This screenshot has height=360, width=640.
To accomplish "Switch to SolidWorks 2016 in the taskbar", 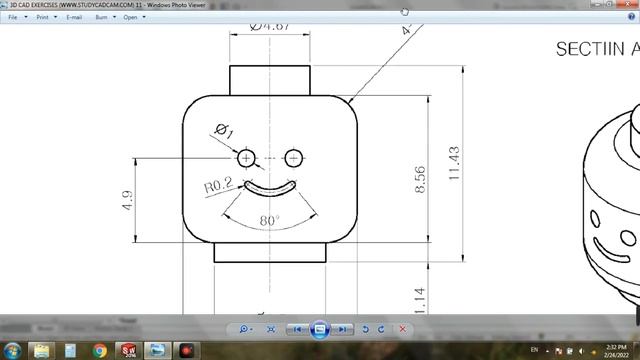I will (x=128, y=351).
